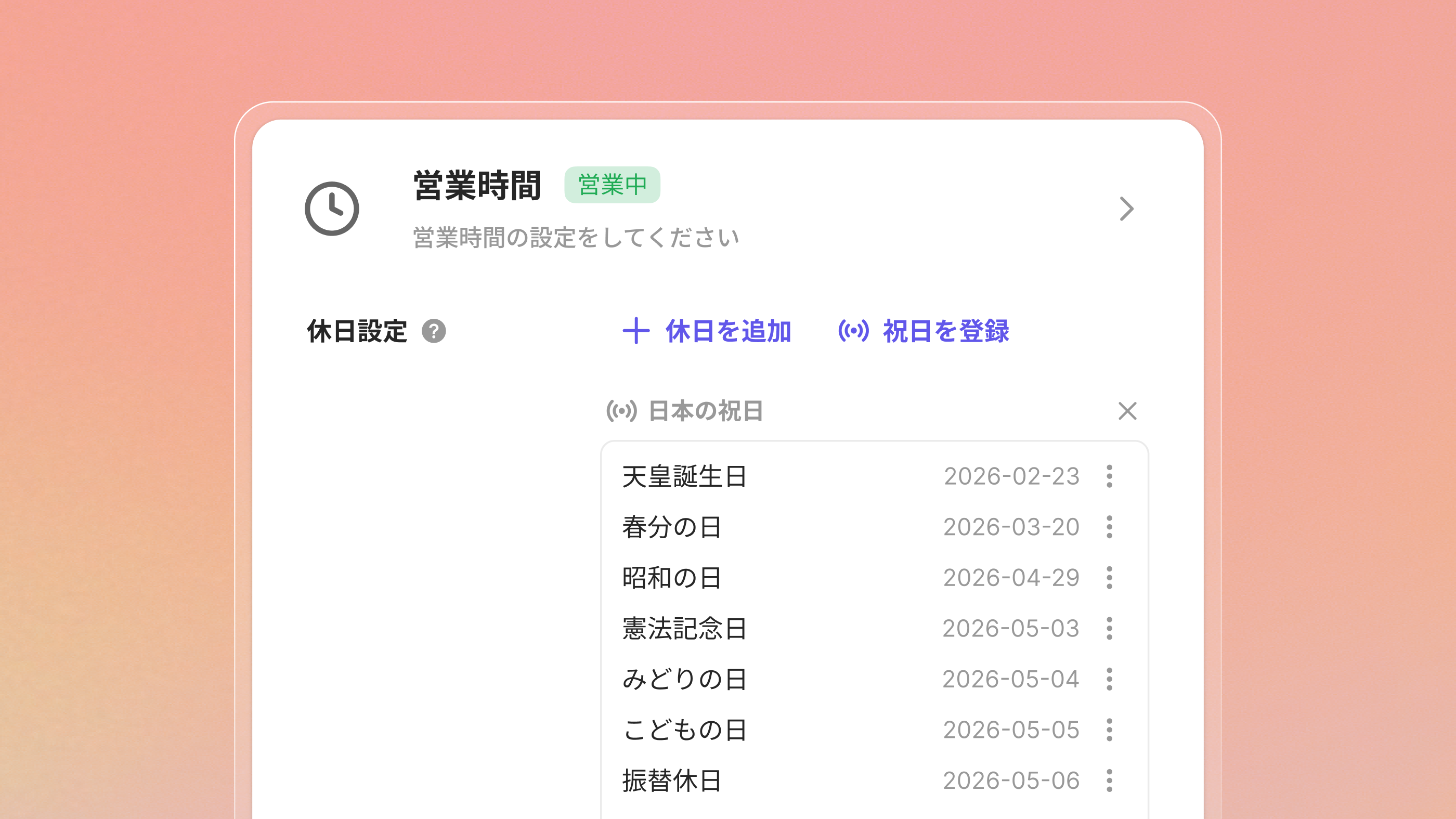Viewport: 1456px width, 819px height.
Task: Click the plus icon for 休日を追加
Action: [636, 331]
